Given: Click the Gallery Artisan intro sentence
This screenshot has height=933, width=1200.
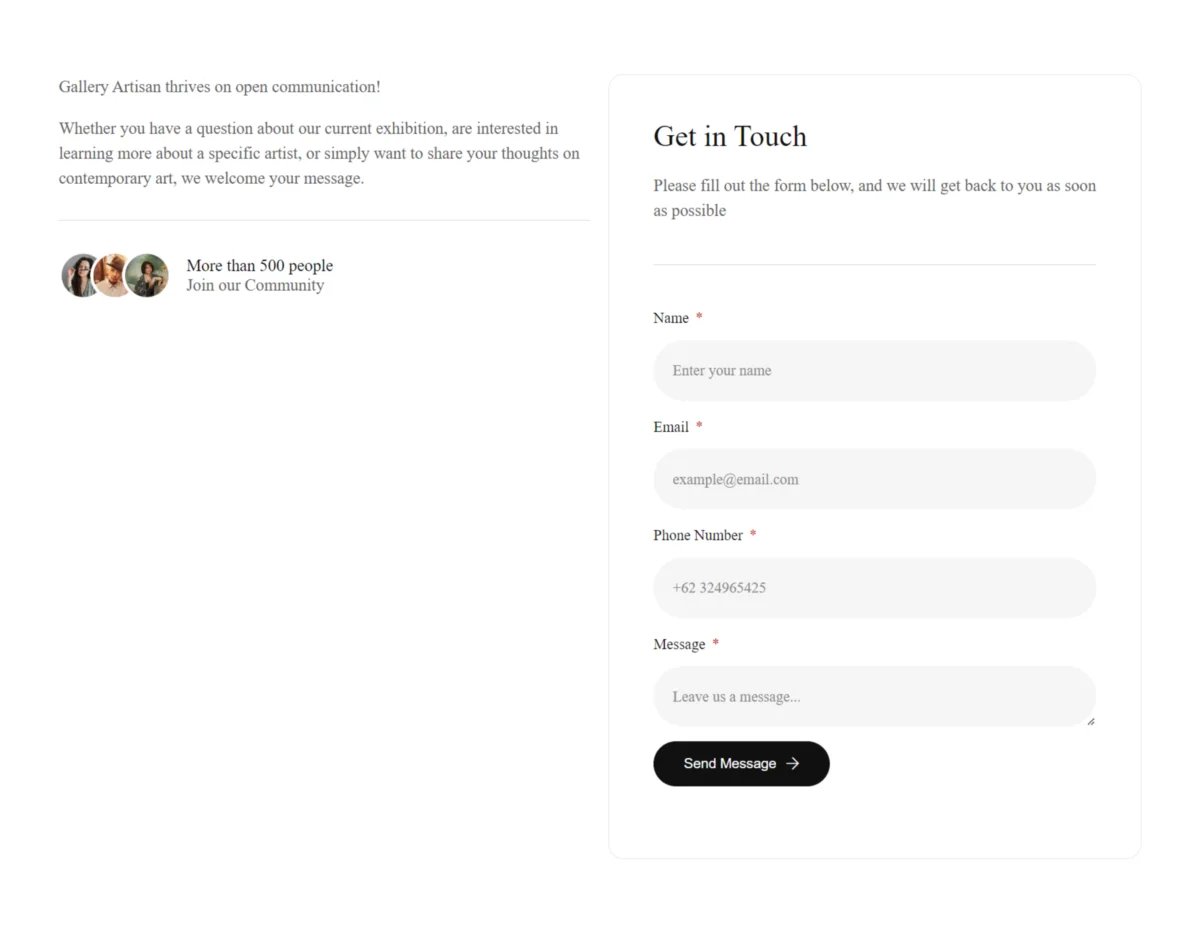Looking at the screenshot, I should click(x=219, y=87).
